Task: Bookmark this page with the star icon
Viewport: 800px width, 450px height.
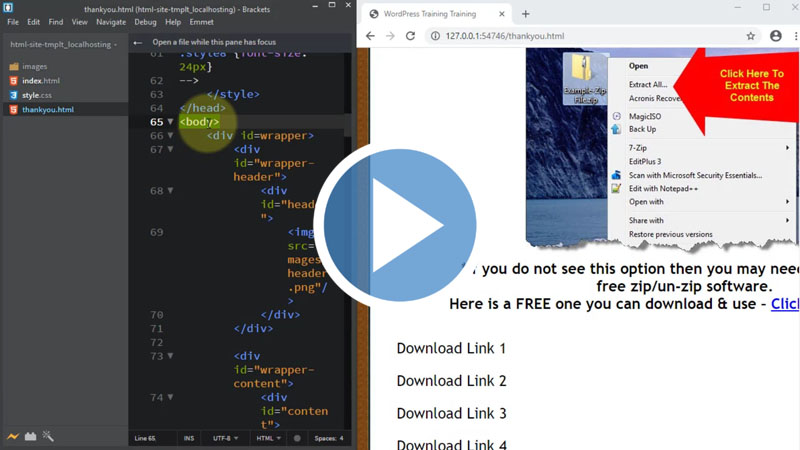Action: click(x=750, y=36)
